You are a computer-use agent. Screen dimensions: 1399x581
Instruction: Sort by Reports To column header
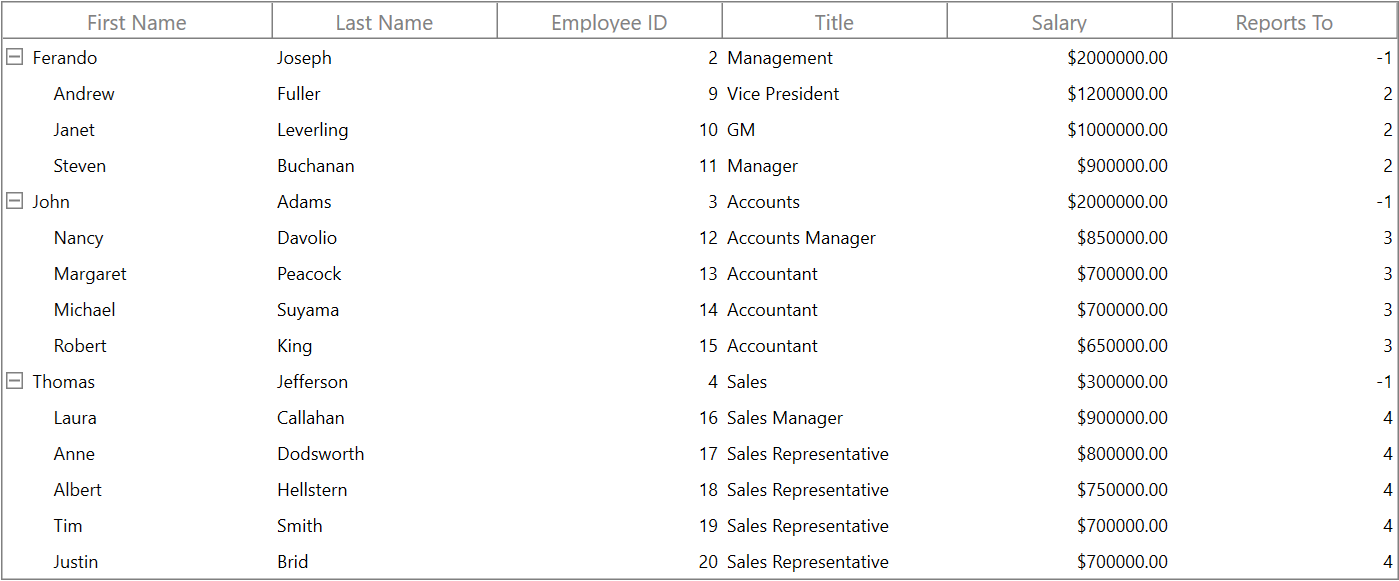click(x=1285, y=22)
